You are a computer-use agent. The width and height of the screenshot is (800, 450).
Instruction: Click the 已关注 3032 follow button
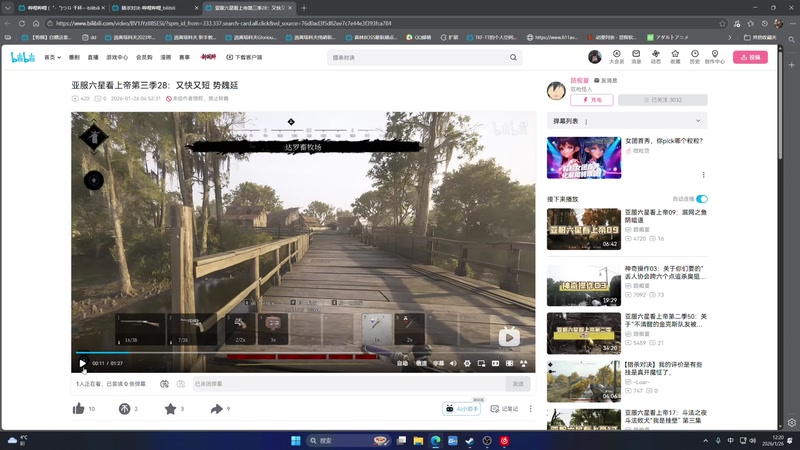point(663,100)
